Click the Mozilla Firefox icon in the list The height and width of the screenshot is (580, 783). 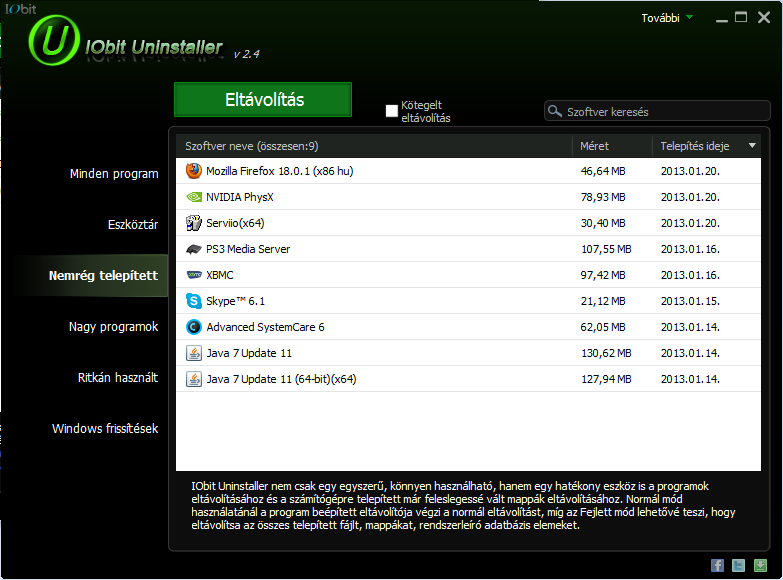click(194, 171)
